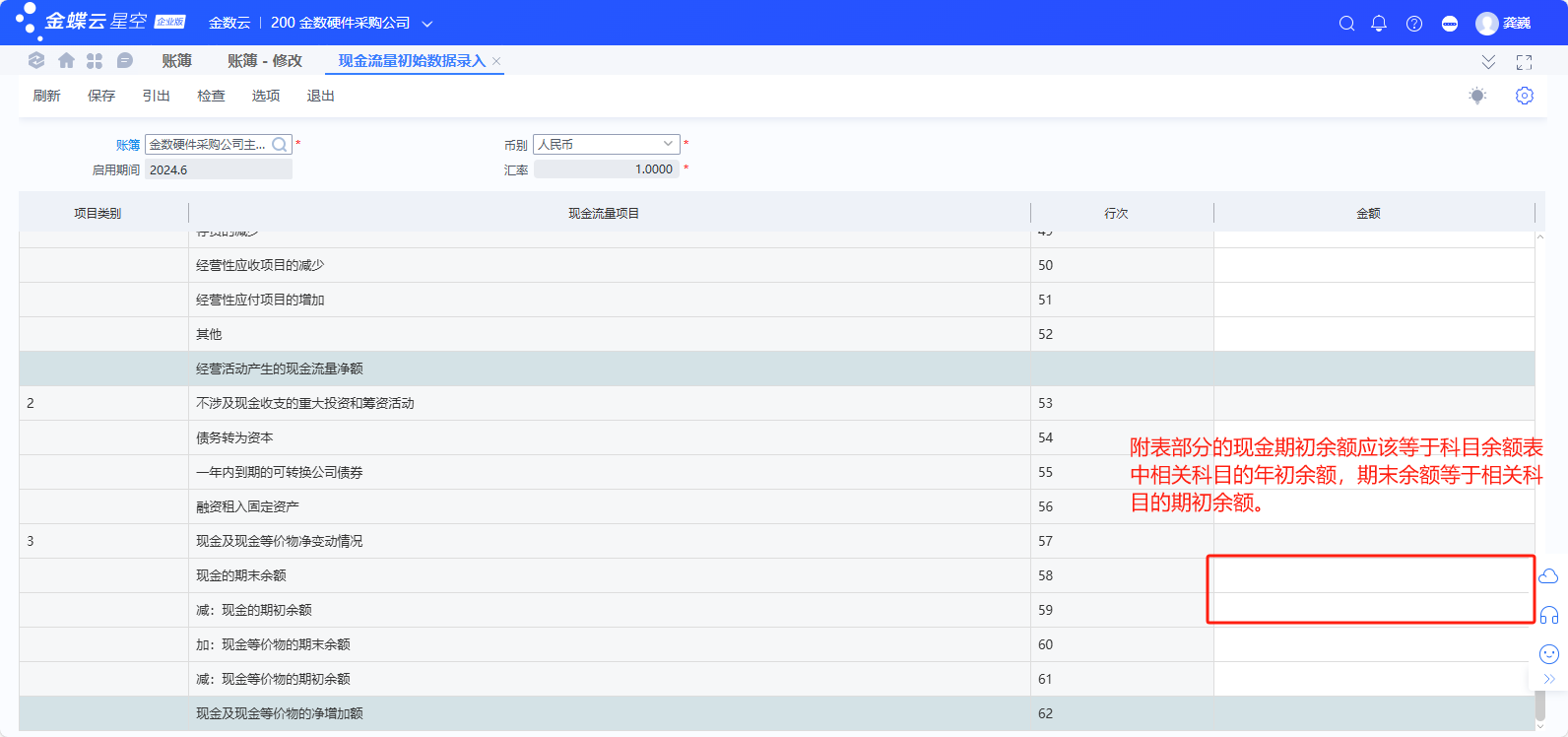Click the 金额 cell for 现金的期末余额

click(1373, 575)
